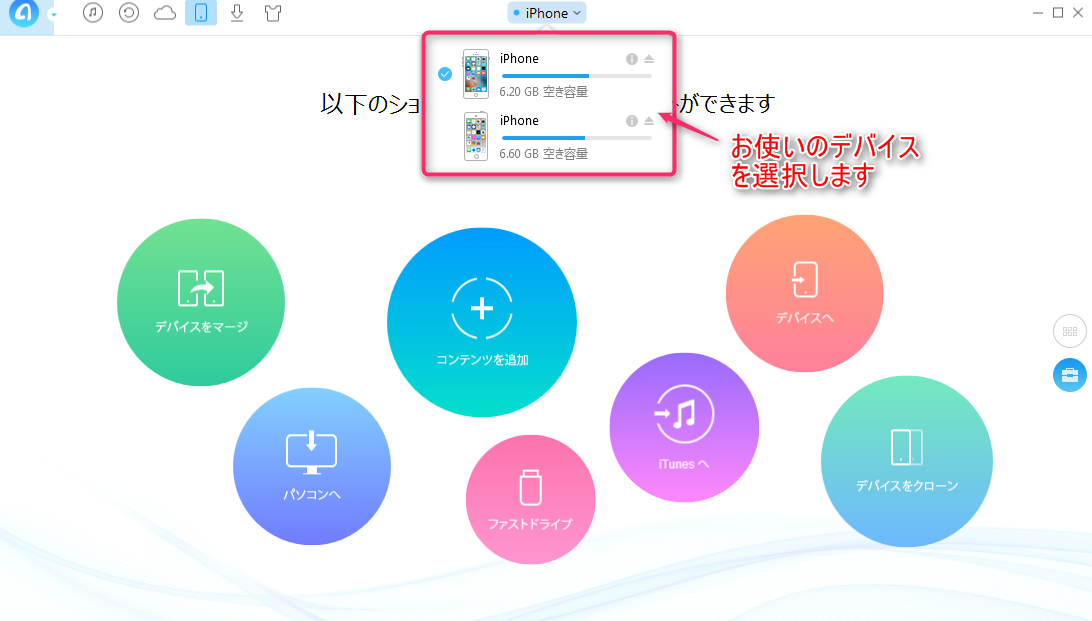Open the media download icon
Image resolution: width=1092 pixels, height=621 pixels.
point(237,13)
